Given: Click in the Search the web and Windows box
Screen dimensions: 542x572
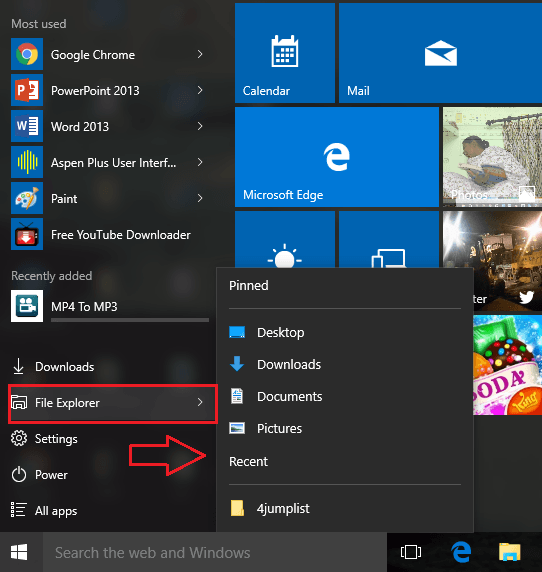Looking at the screenshot, I should [215, 552].
